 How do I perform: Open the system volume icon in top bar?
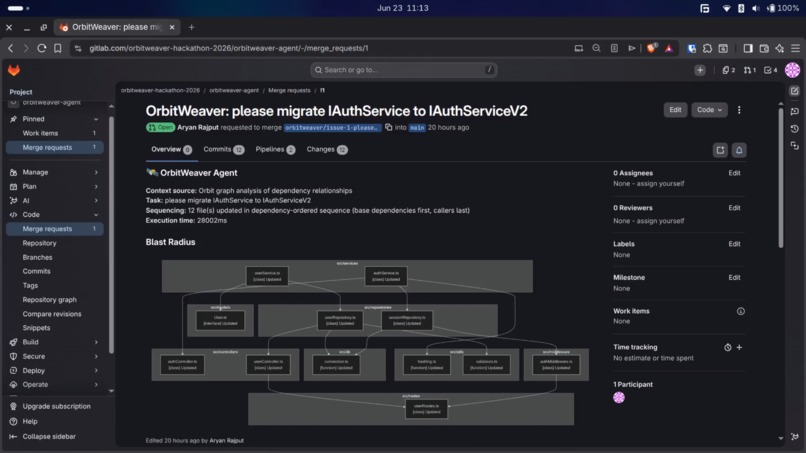(756, 8)
